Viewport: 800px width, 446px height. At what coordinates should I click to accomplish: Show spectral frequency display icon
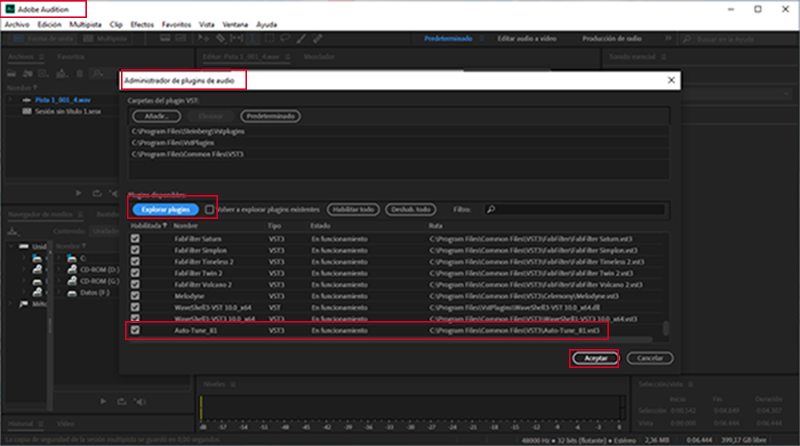click(x=165, y=38)
